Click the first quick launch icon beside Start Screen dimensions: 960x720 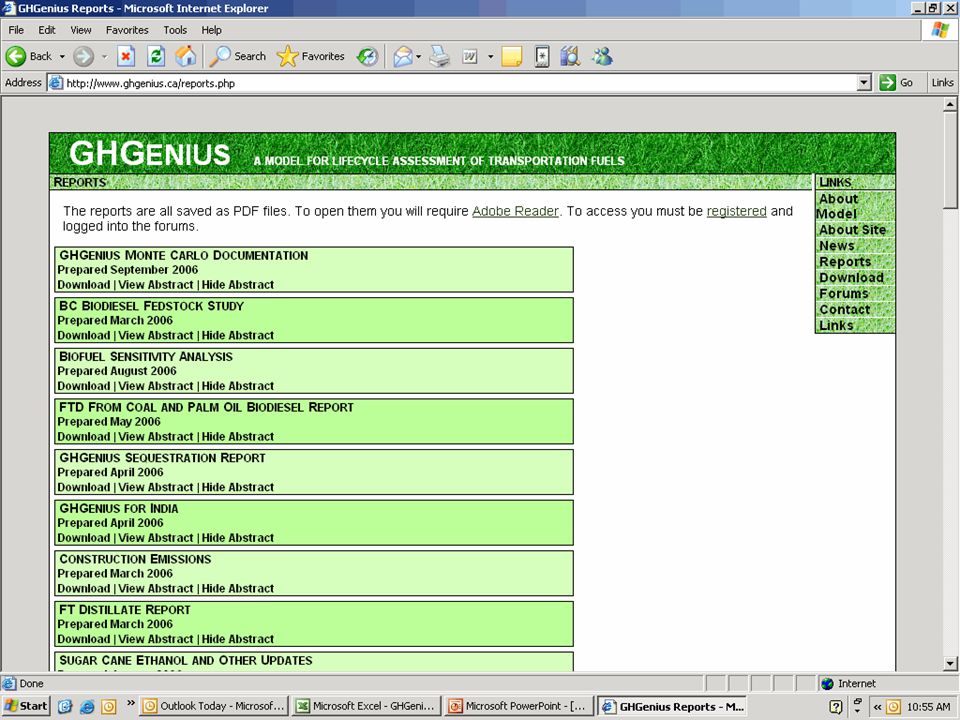[65, 707]
